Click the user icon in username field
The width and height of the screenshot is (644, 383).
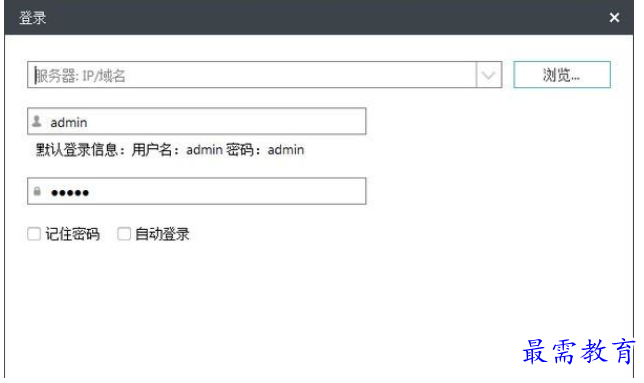pyautogui.click(x=37, y=121)
